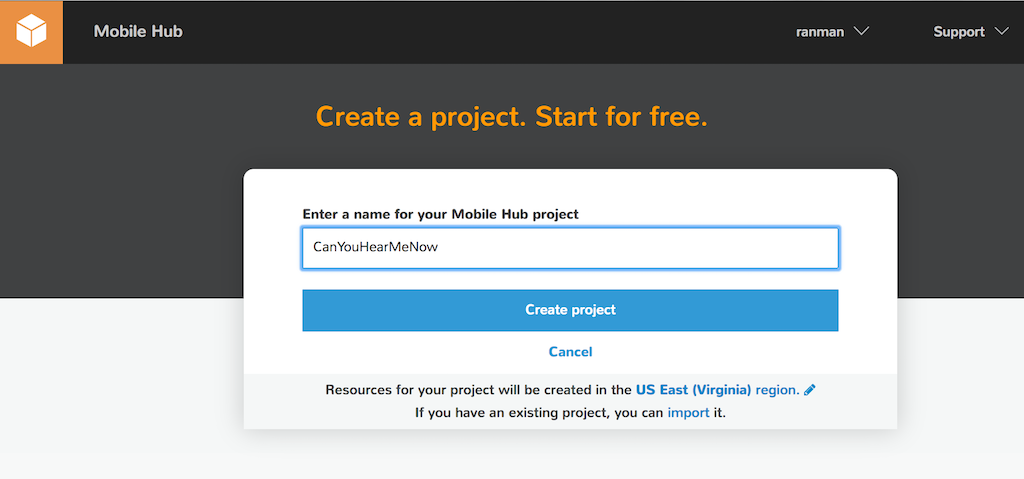Image resolution: width=1024 pixels, height=479 pixels.
Task: Edit region with the pencil icon
Action: pyautogui.click(x=810, y=390)
